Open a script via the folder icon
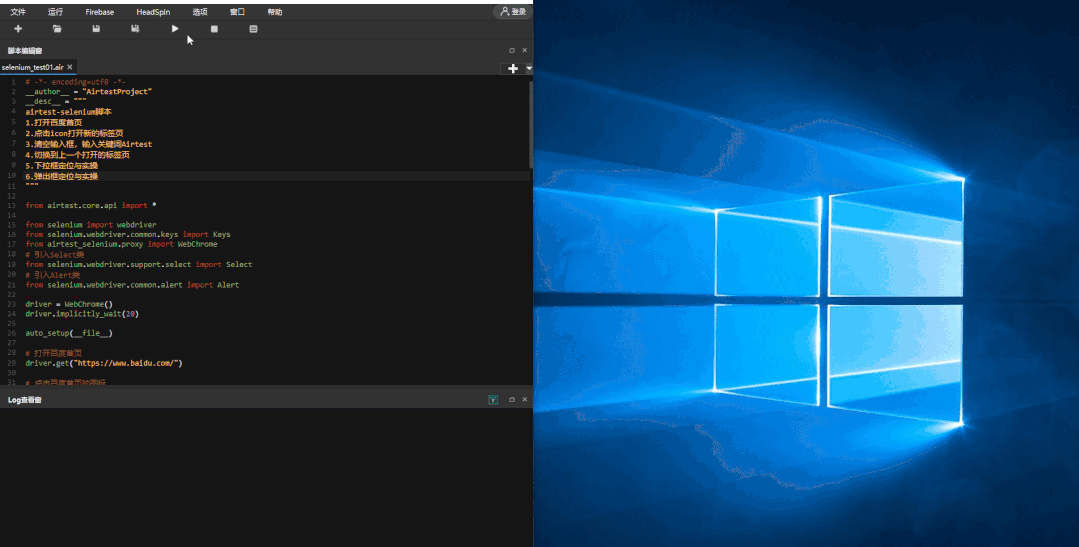 coord(57,29)
